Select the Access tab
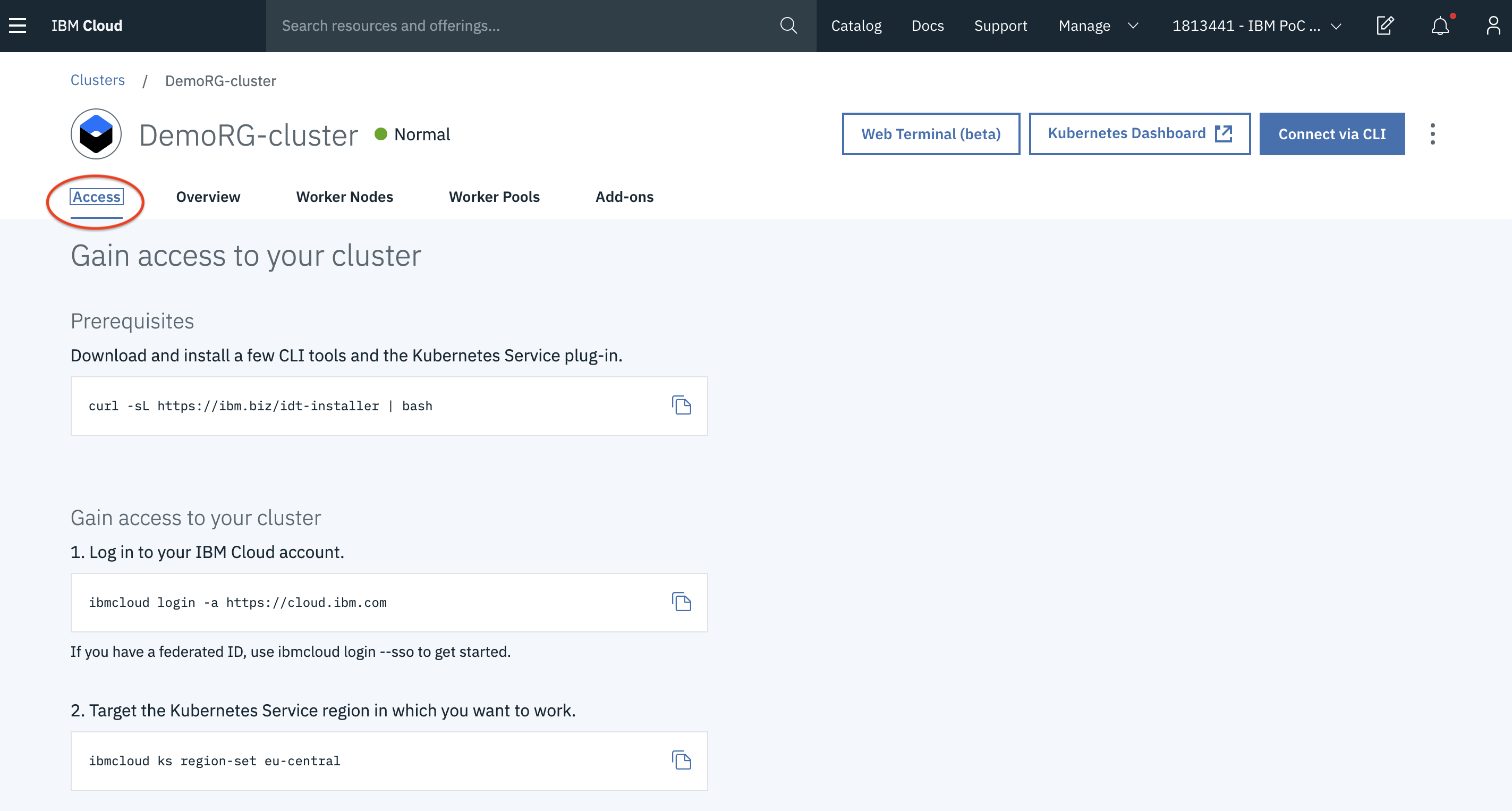This screenshot has width=1512, height=811. coord(96,197)
